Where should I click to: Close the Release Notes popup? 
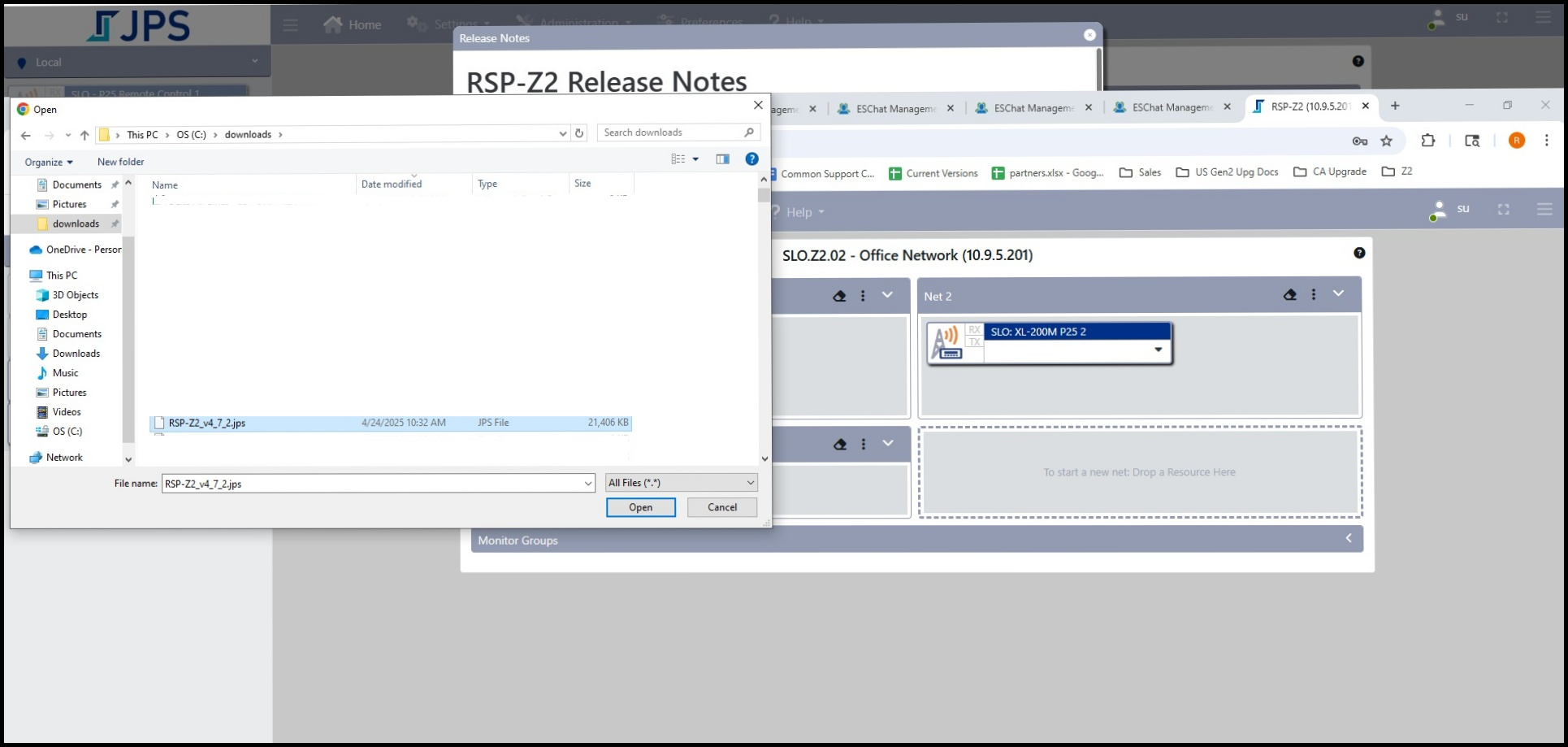(1089, 35)
